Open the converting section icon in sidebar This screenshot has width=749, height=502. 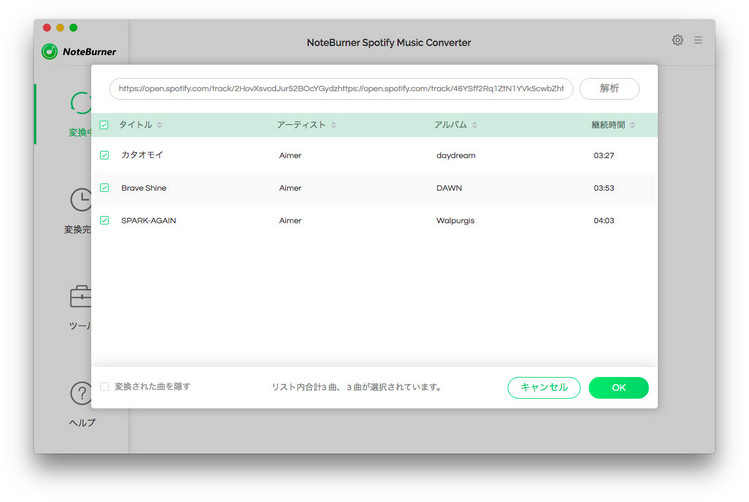pos(81,103)
